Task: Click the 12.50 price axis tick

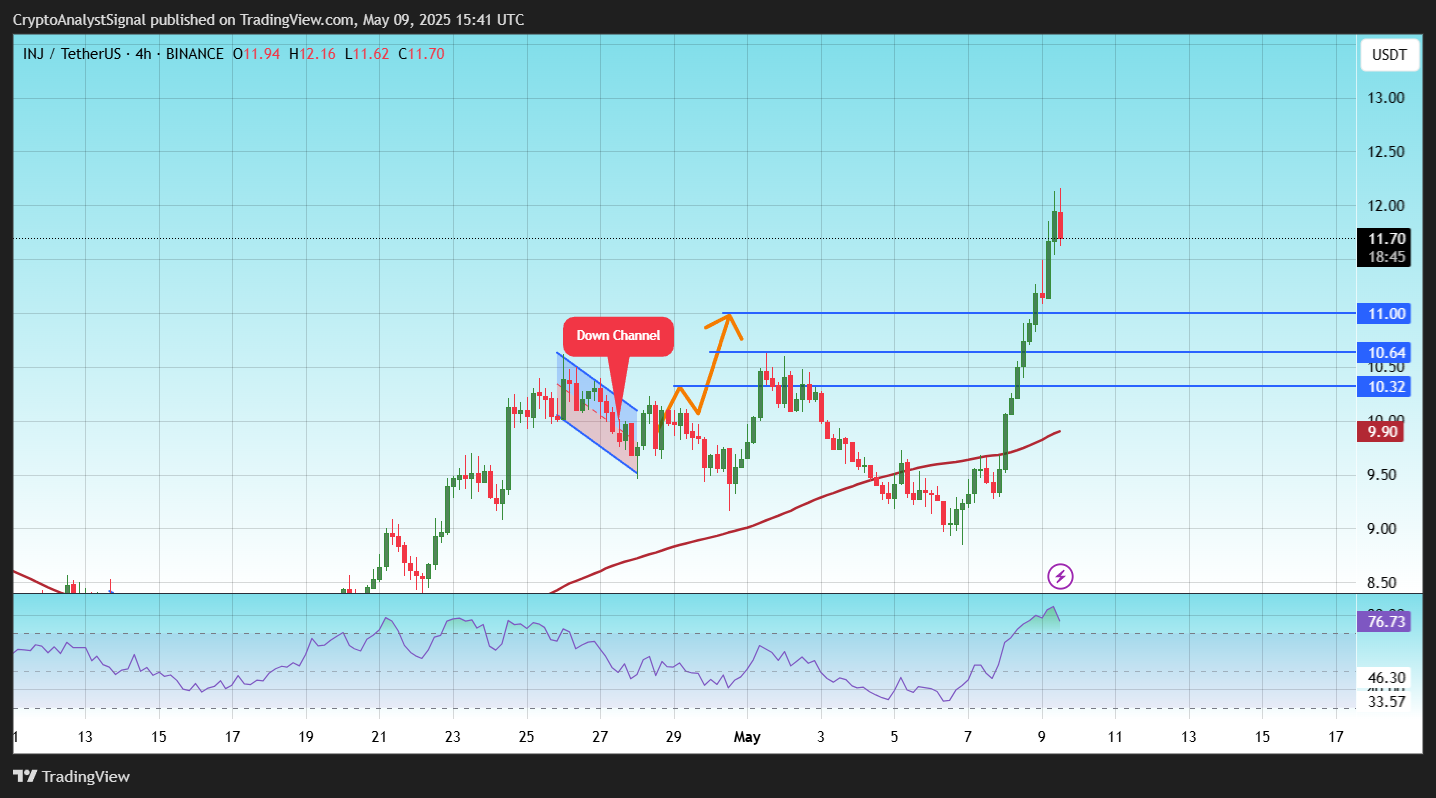Action: pos(1388,152)
